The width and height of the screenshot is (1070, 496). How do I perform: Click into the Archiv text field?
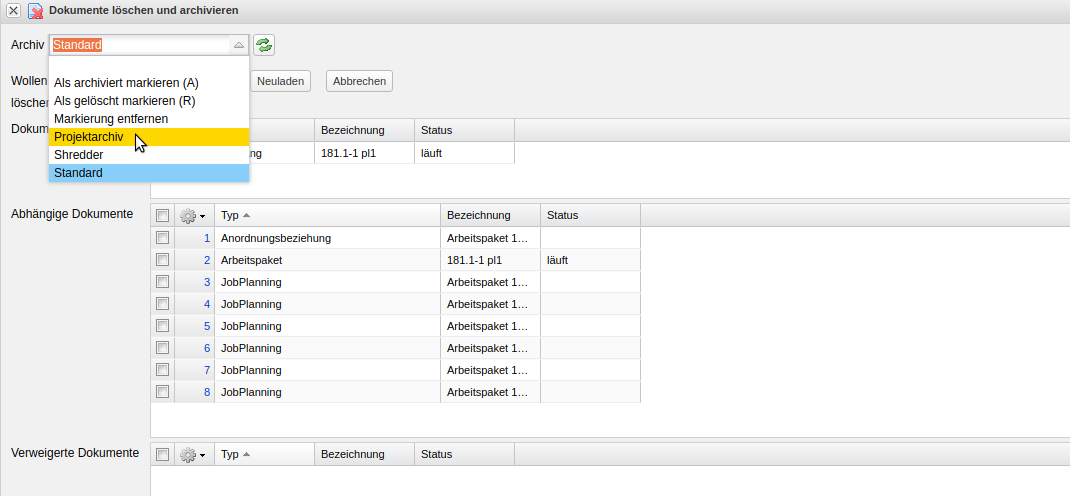click(x=140, y=45)
